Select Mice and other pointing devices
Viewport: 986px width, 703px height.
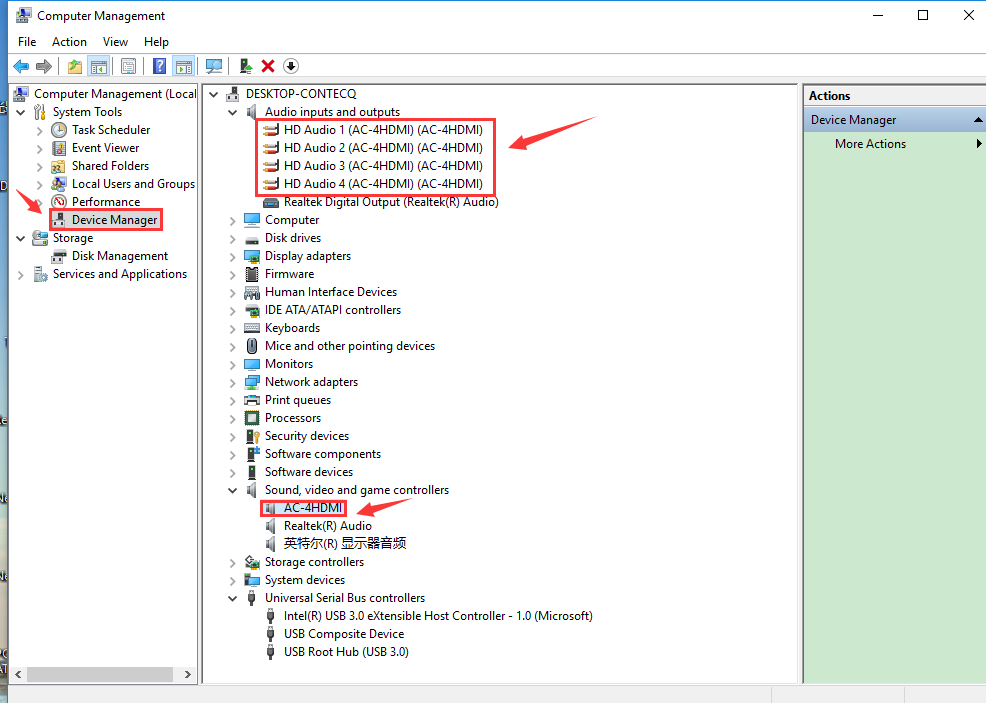[350, 346]
